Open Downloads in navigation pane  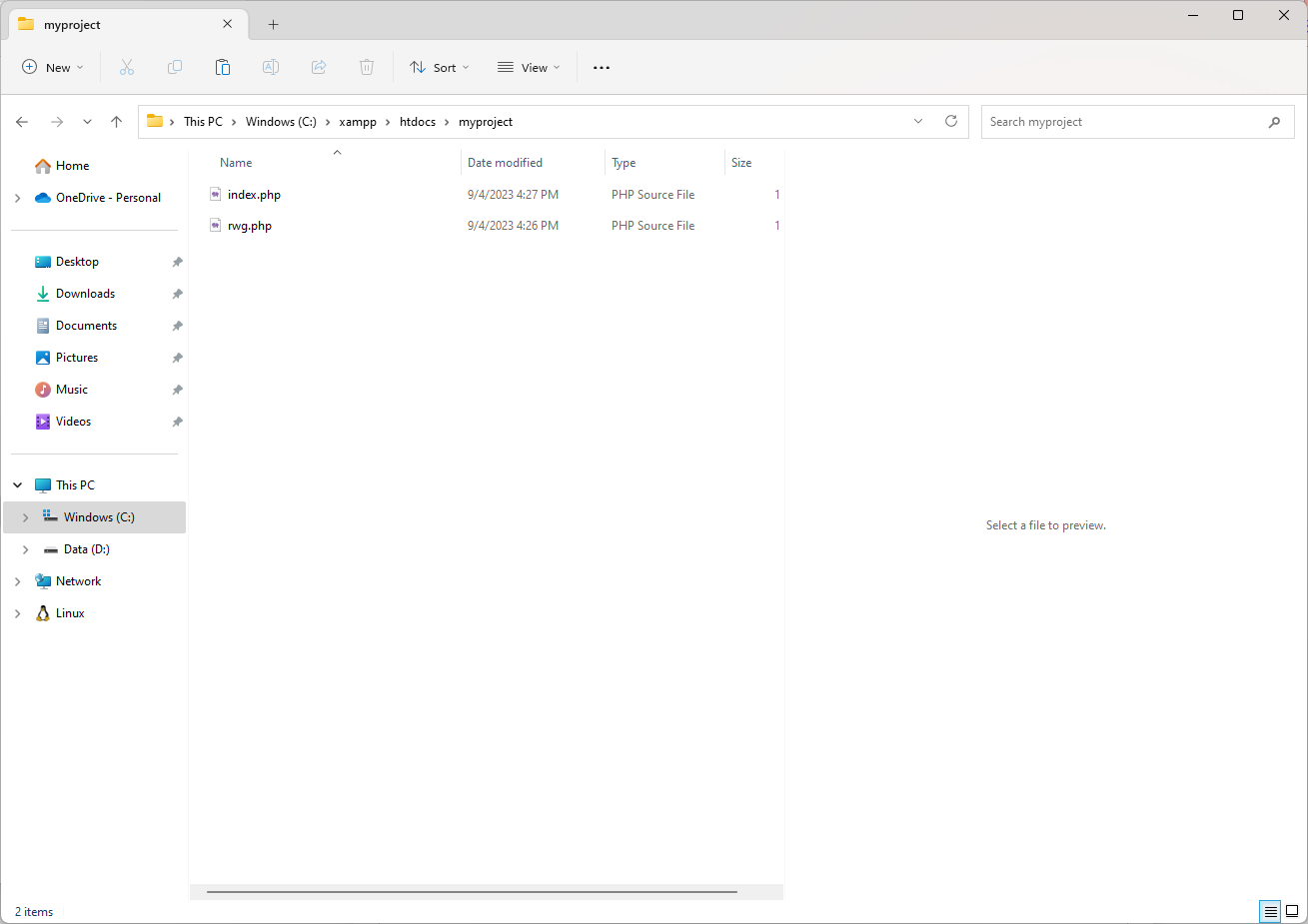pyautogui.click(x=85, y=294)
